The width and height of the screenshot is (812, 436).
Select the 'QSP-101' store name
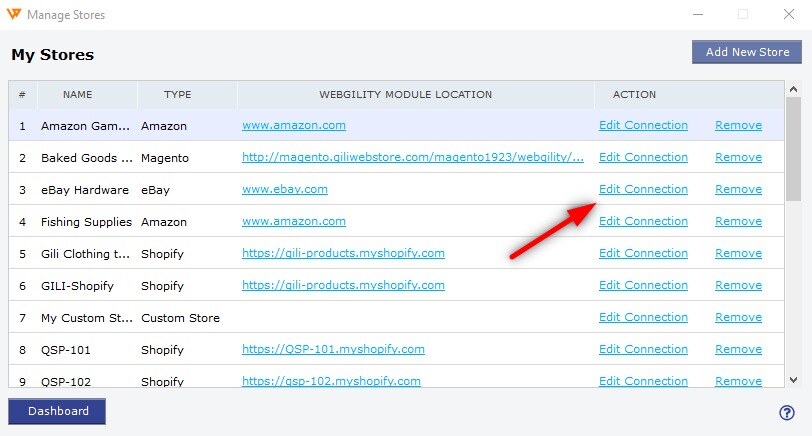(66, 350)
